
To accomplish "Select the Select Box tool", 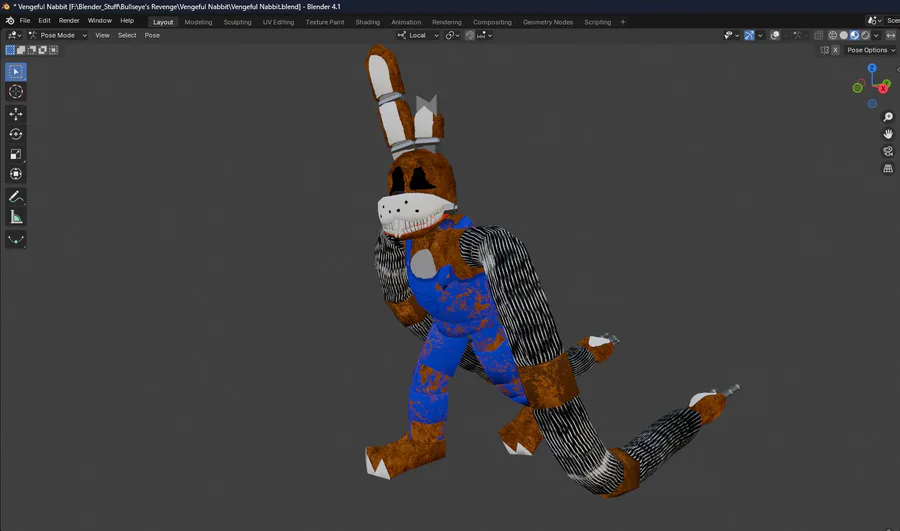I will click(x=15, y=72).
